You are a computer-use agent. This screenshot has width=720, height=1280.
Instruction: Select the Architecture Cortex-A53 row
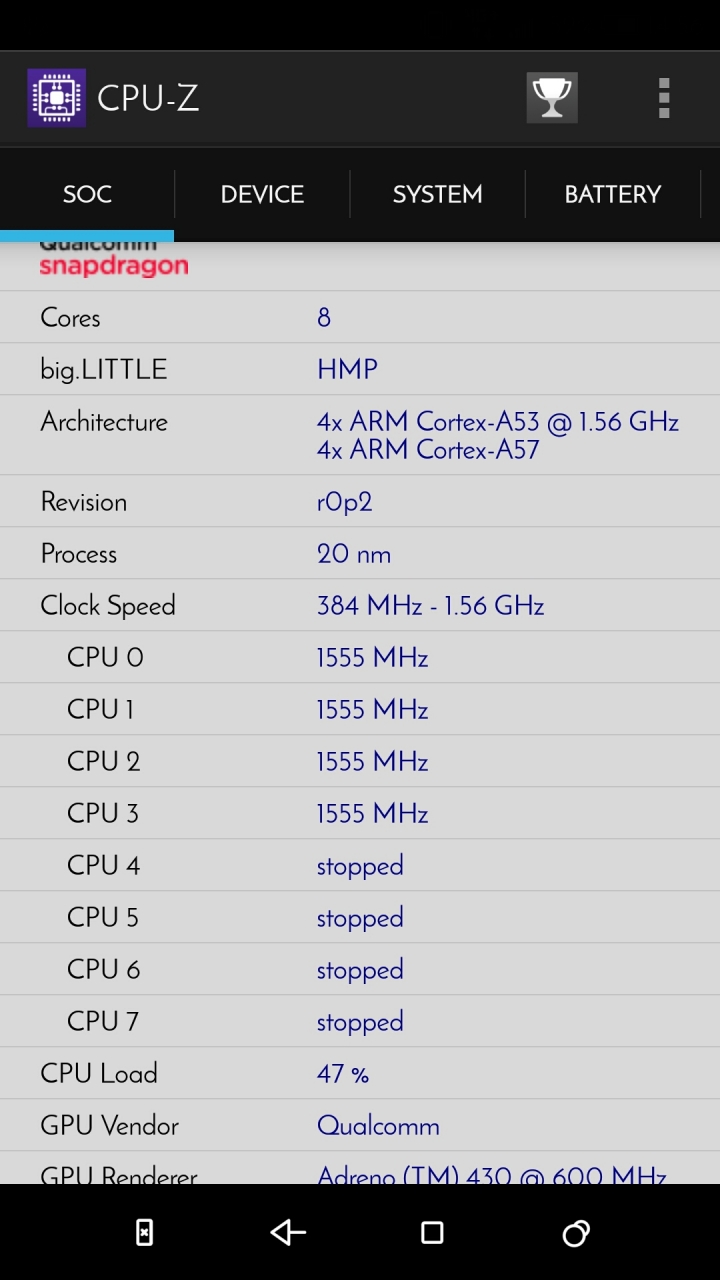360,435
